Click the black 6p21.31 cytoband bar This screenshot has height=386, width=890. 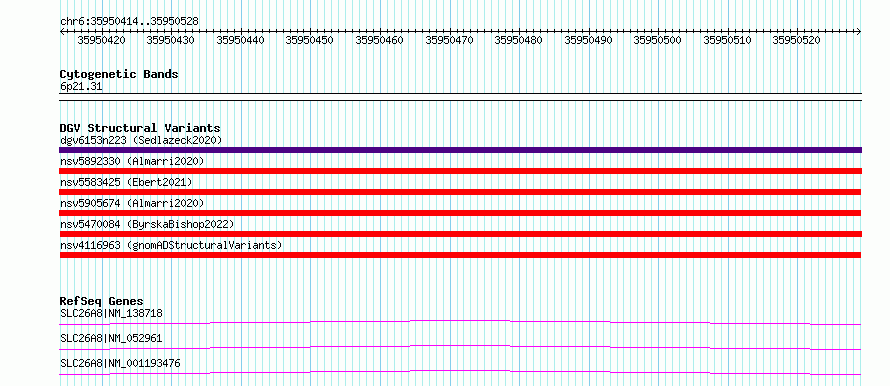[460, 96]
